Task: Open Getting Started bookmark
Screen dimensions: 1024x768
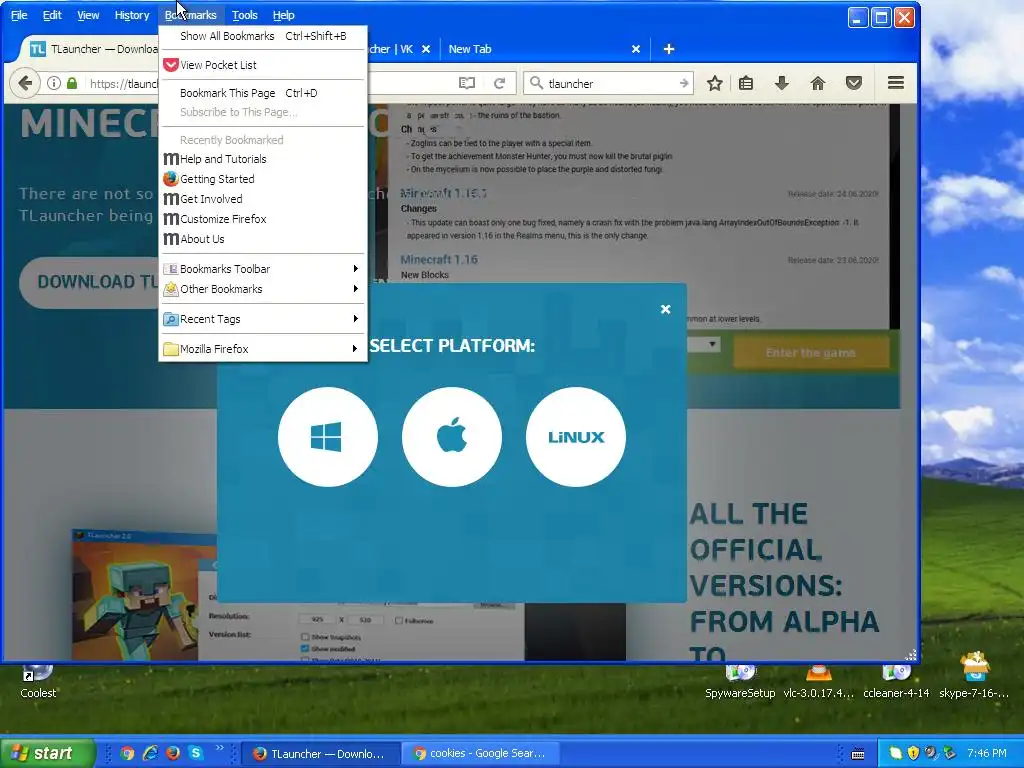Action: pyautogui.click(x=263, y=179)
